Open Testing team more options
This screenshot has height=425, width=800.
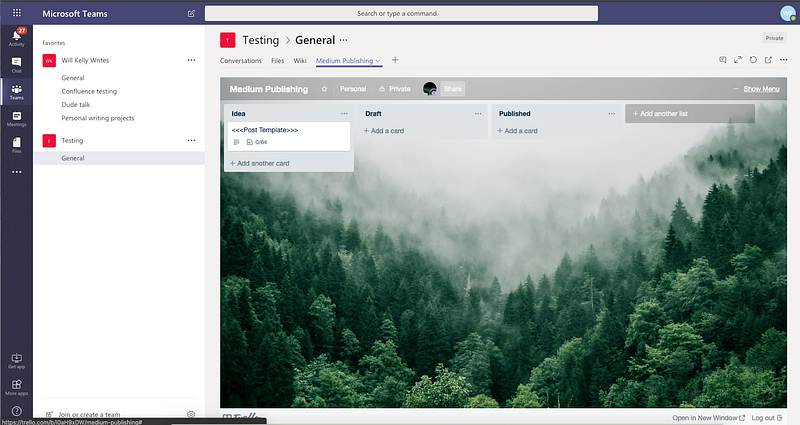click(191, 140)
